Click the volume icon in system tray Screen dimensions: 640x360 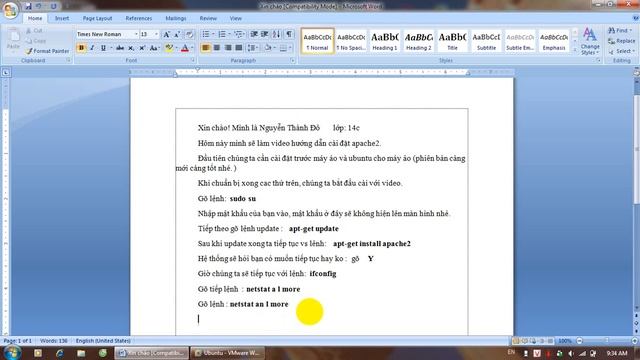(x=571, y=353)
